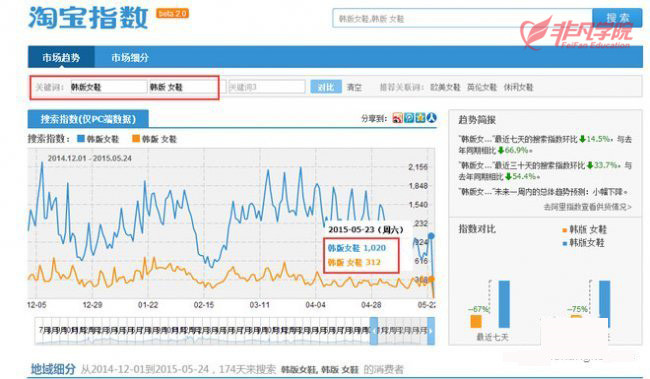Select recommended keyword 休闲女鞋
The image size is (650, 379).
pyautogui.click(x=519, y=87)
